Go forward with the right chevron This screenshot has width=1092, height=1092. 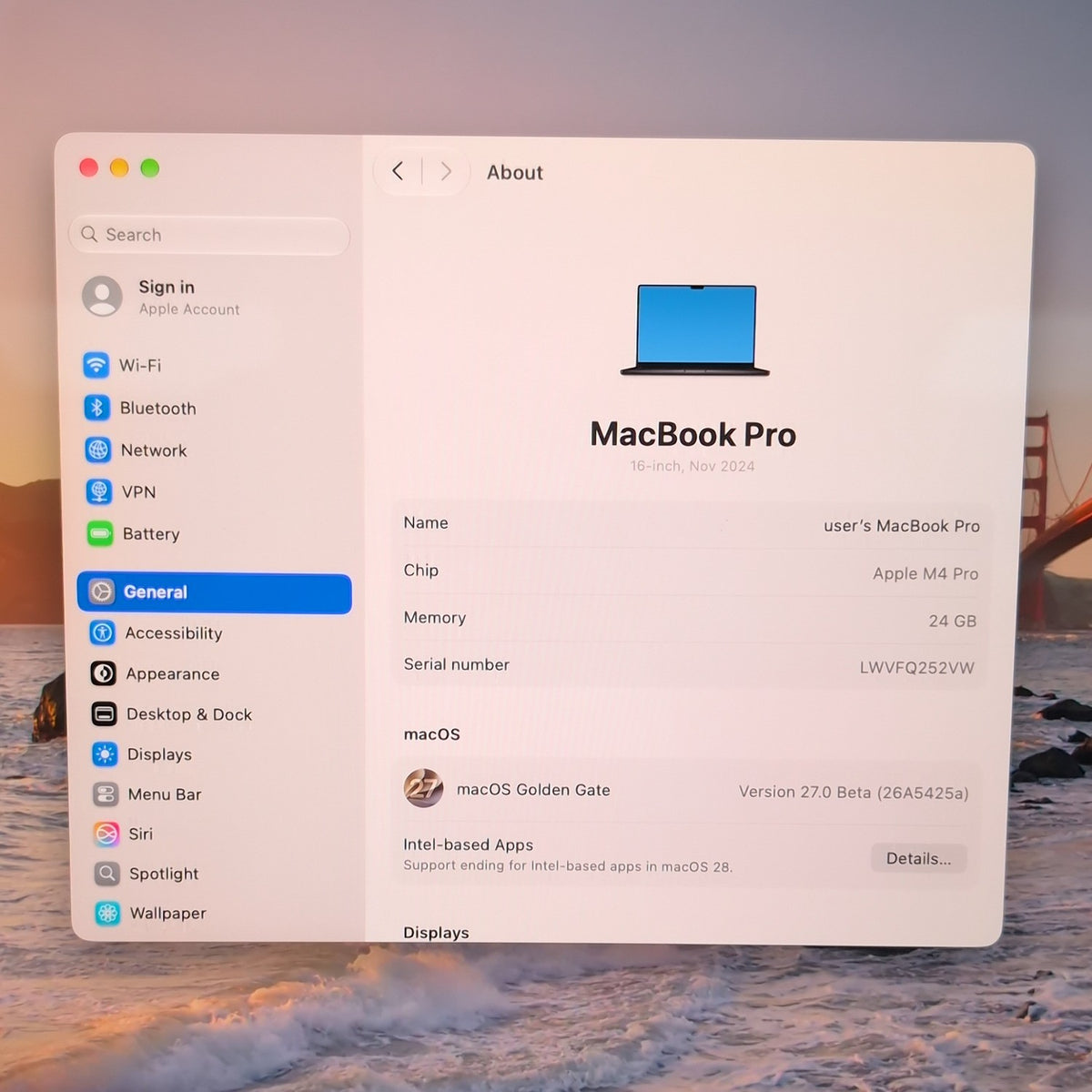[446, 171]
